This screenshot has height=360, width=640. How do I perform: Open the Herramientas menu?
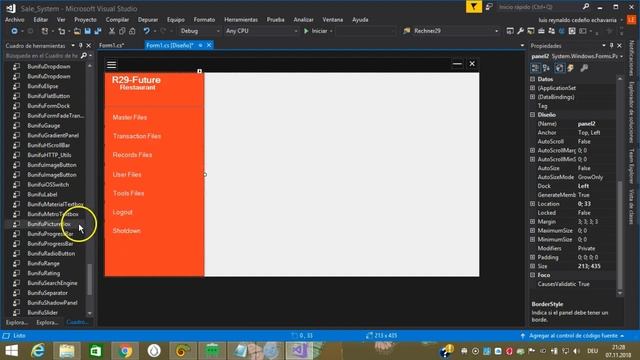pyautogui.click(x=241, y=20)
